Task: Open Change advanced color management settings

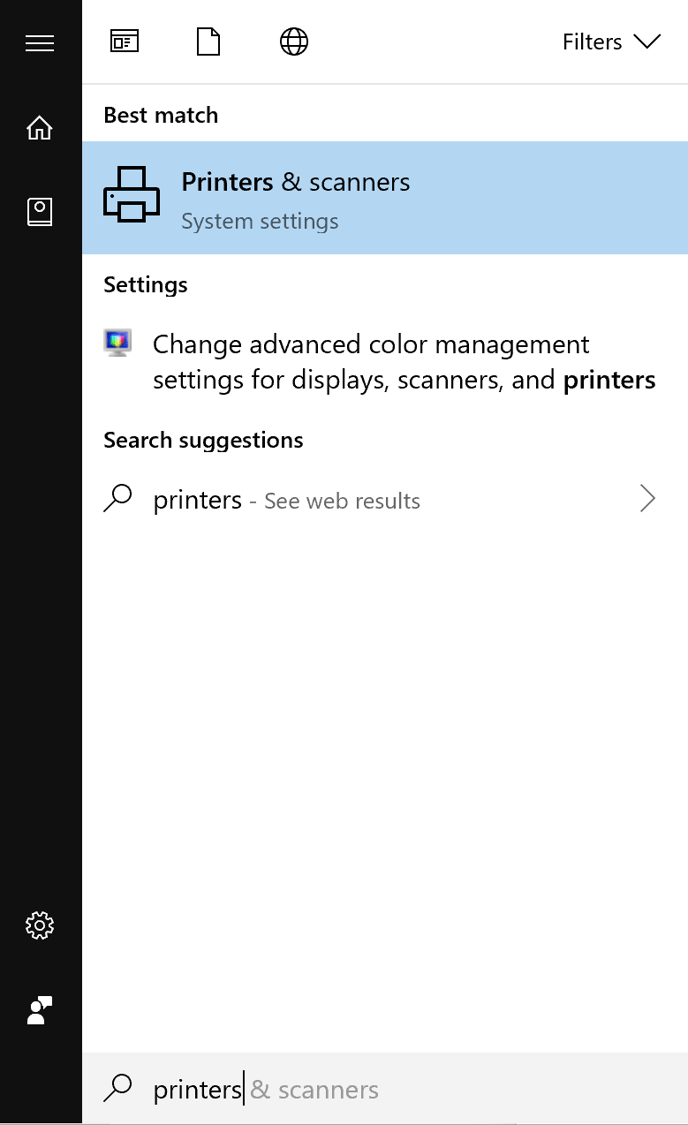Action: tap(403, 362)
